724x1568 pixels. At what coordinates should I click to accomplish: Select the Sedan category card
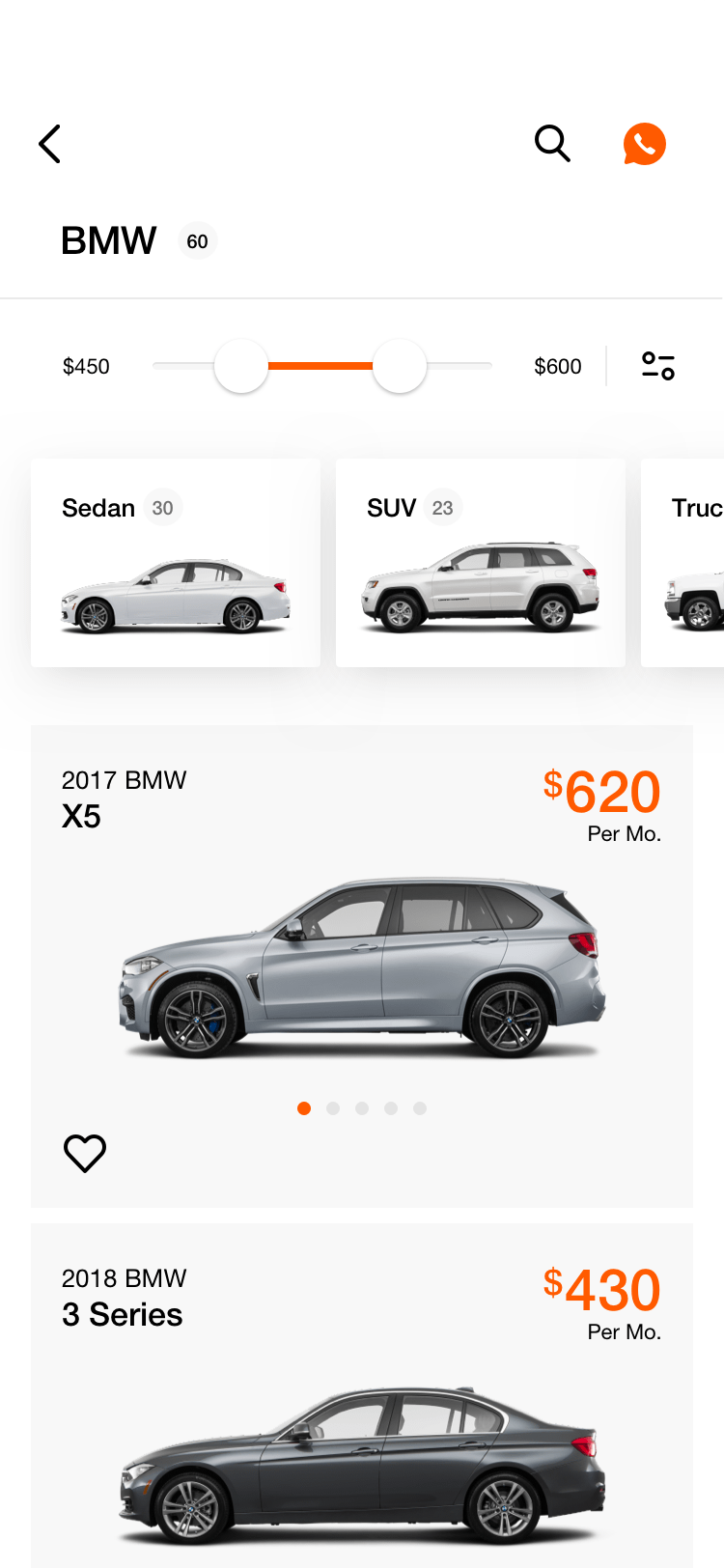click(176, 563)
